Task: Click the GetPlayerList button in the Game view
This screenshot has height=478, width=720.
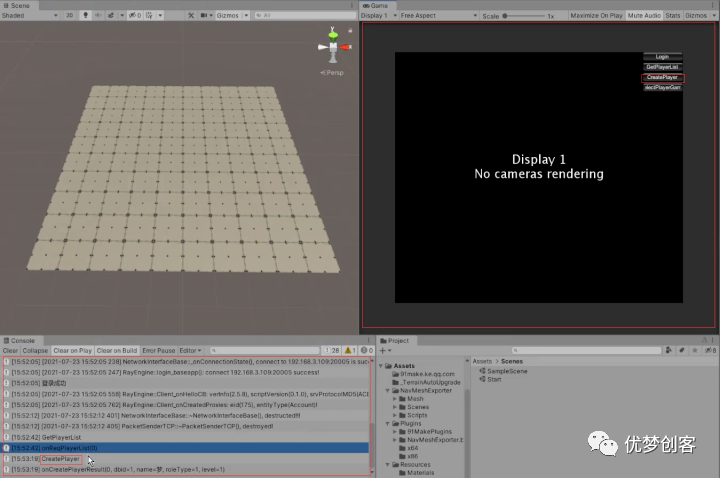Action: [662, 67]
